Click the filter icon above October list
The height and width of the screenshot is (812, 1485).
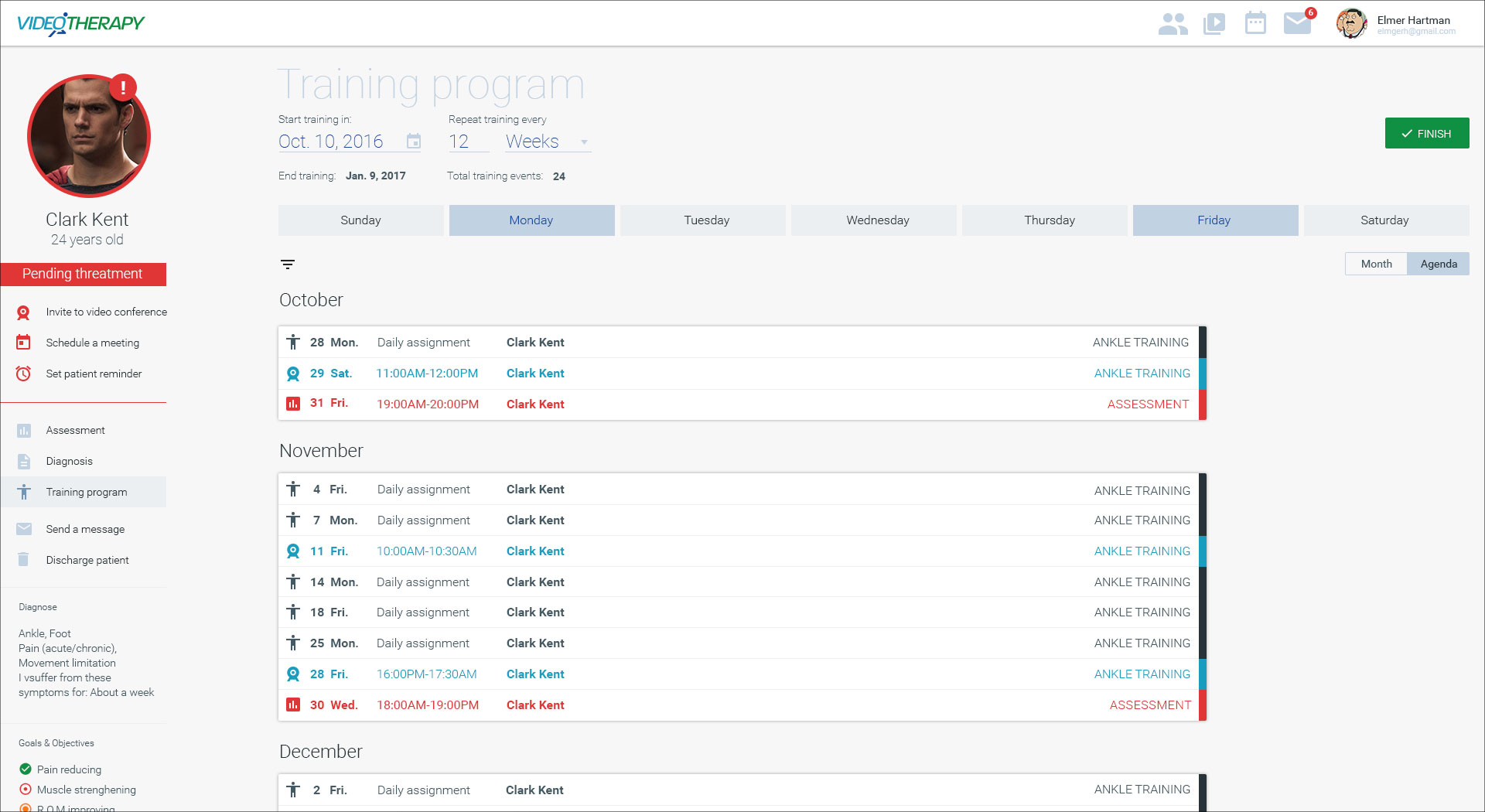(288, 264)
